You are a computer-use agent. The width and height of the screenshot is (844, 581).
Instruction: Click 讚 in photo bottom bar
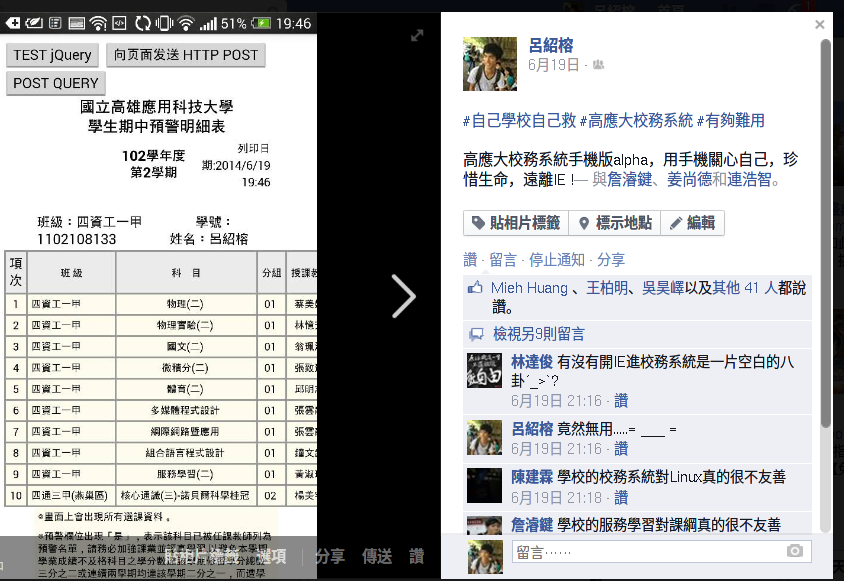click(x=417, y=556)
